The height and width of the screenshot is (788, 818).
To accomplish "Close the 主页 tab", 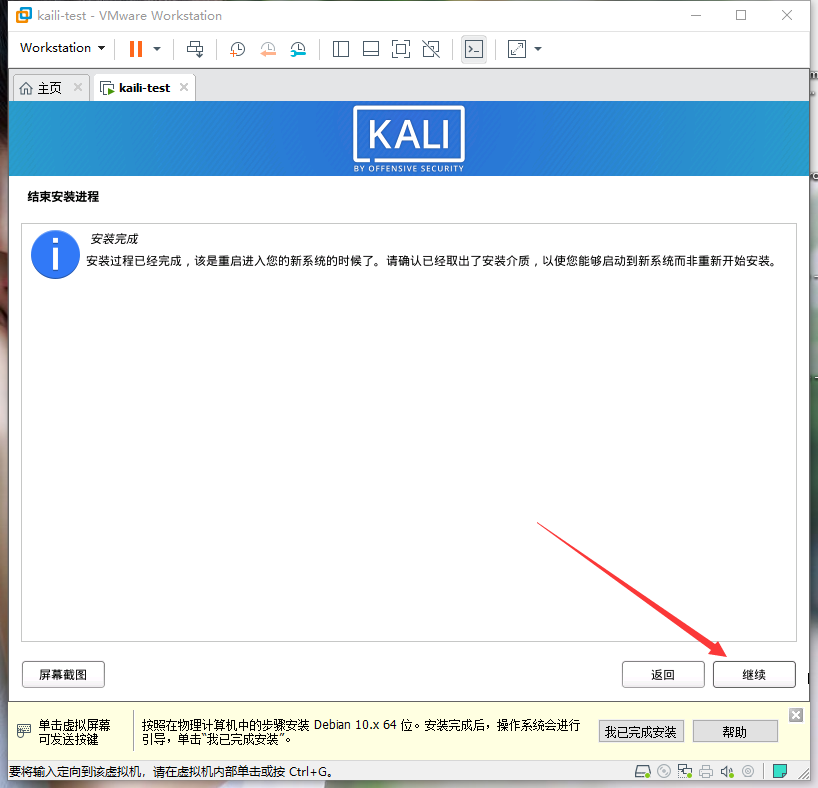I will click(78, 87).
